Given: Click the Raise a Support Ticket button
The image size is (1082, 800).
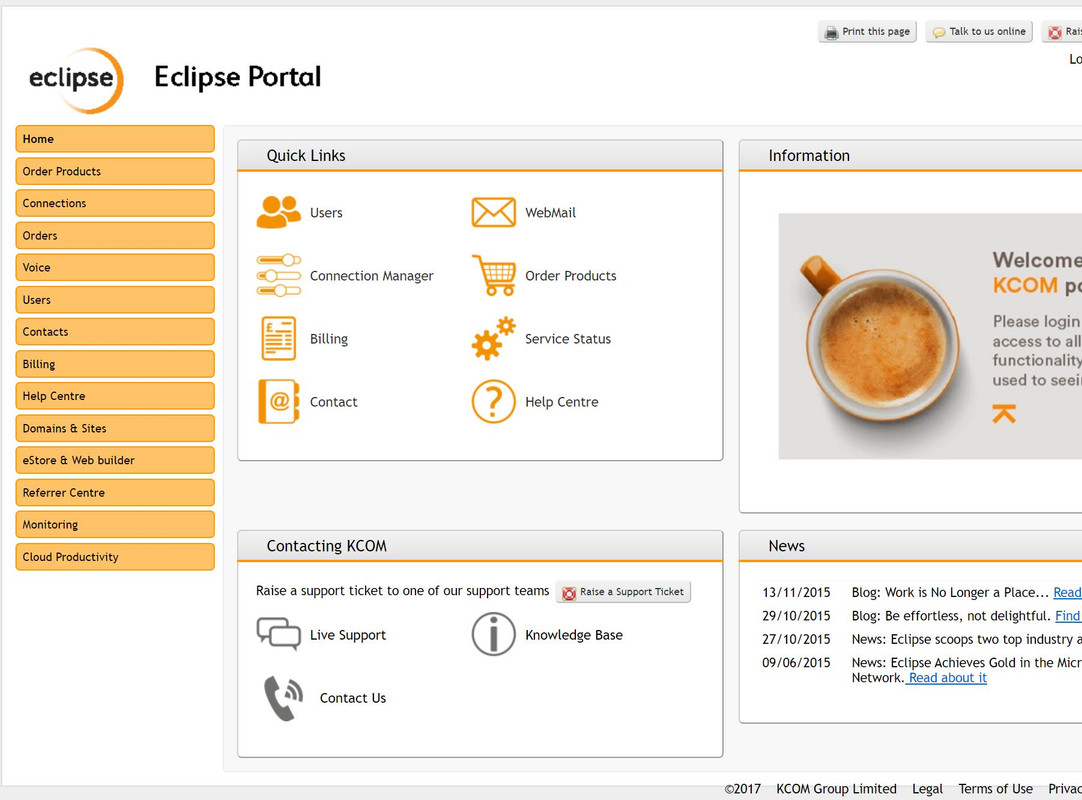Looking at the screenshot, I should (x=623, y=592).
